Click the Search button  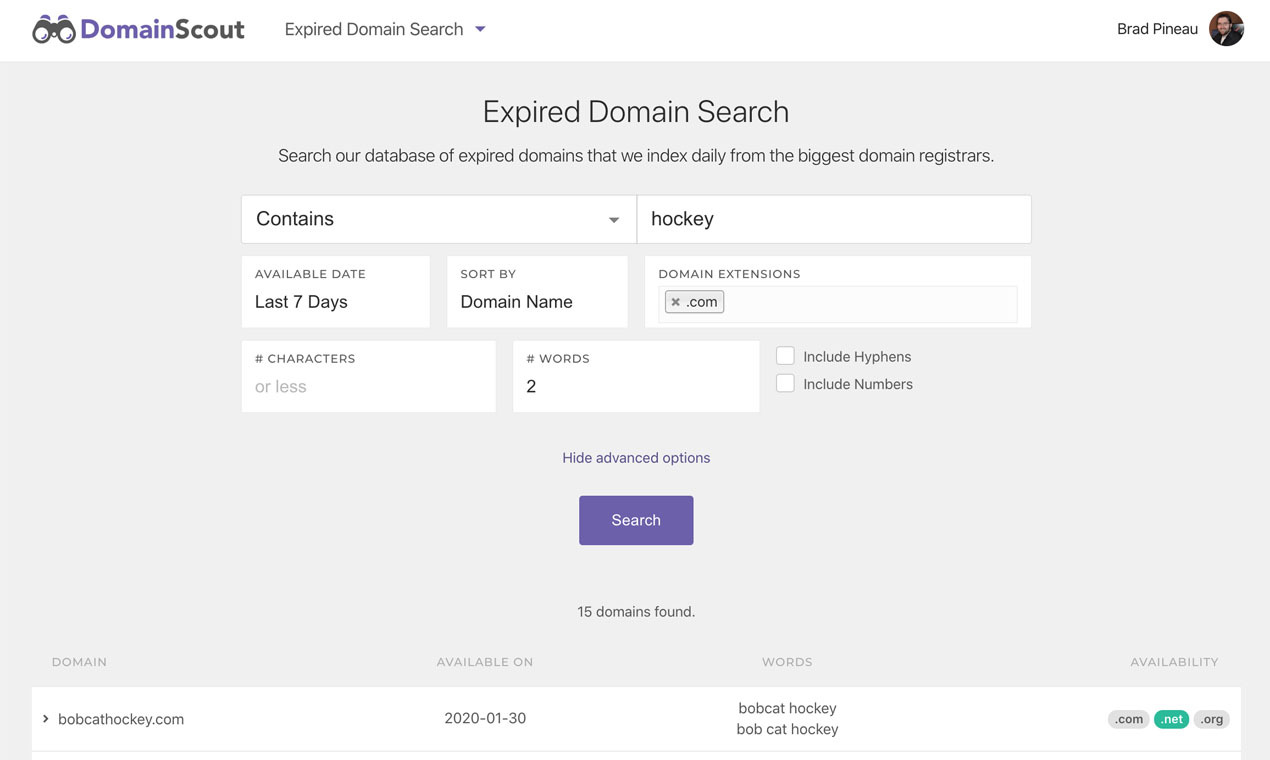636,520
